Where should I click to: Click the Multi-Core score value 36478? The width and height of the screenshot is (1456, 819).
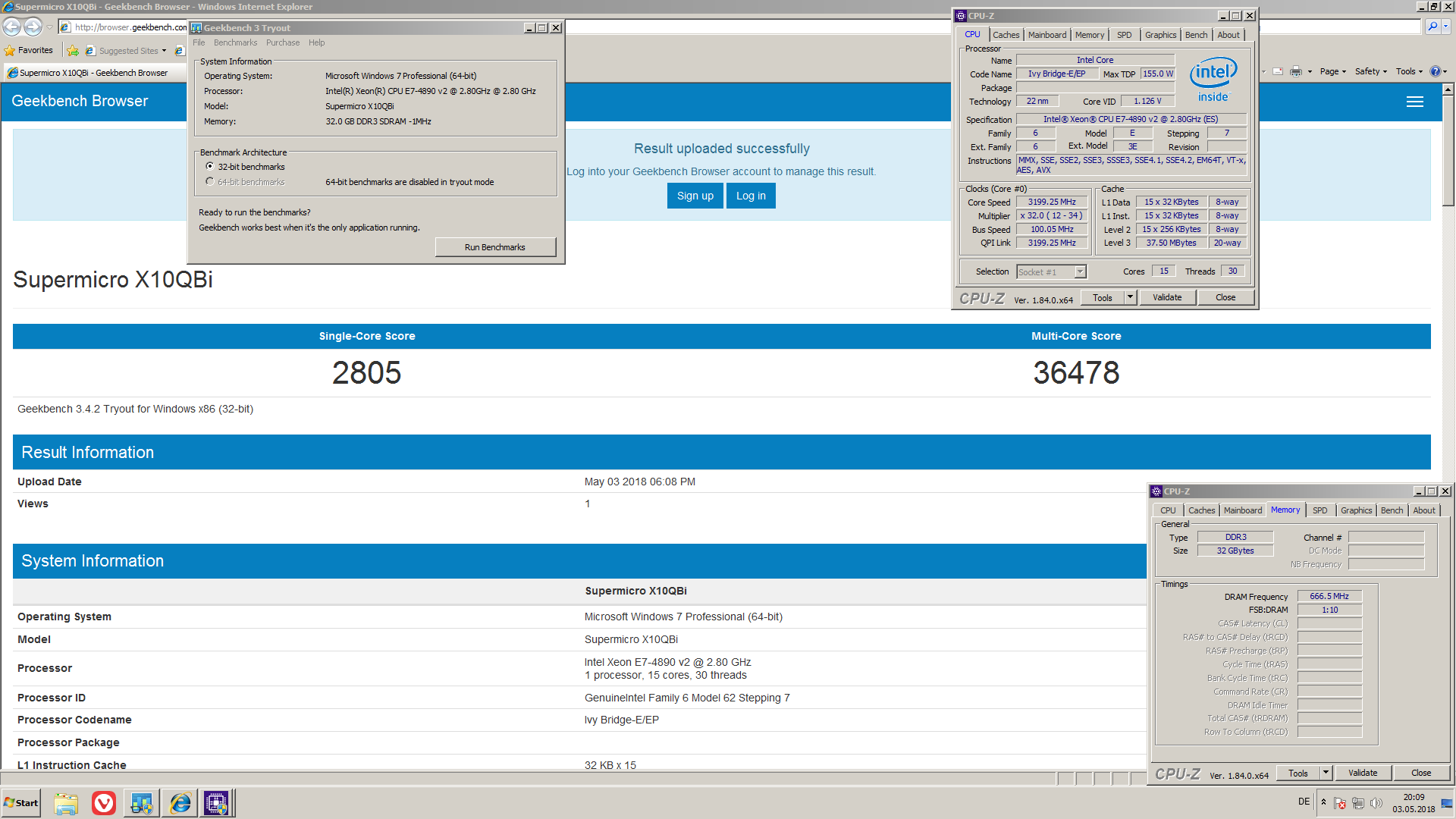1076,372
